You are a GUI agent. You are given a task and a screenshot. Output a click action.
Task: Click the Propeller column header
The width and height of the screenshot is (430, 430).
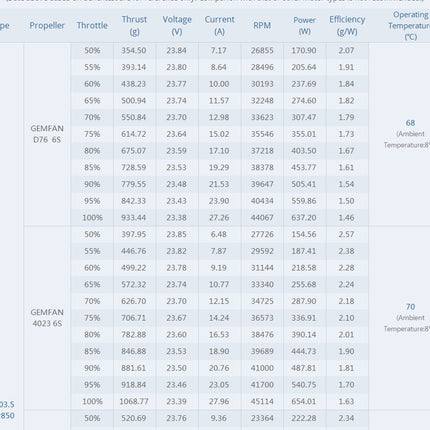tap(47, 26)
